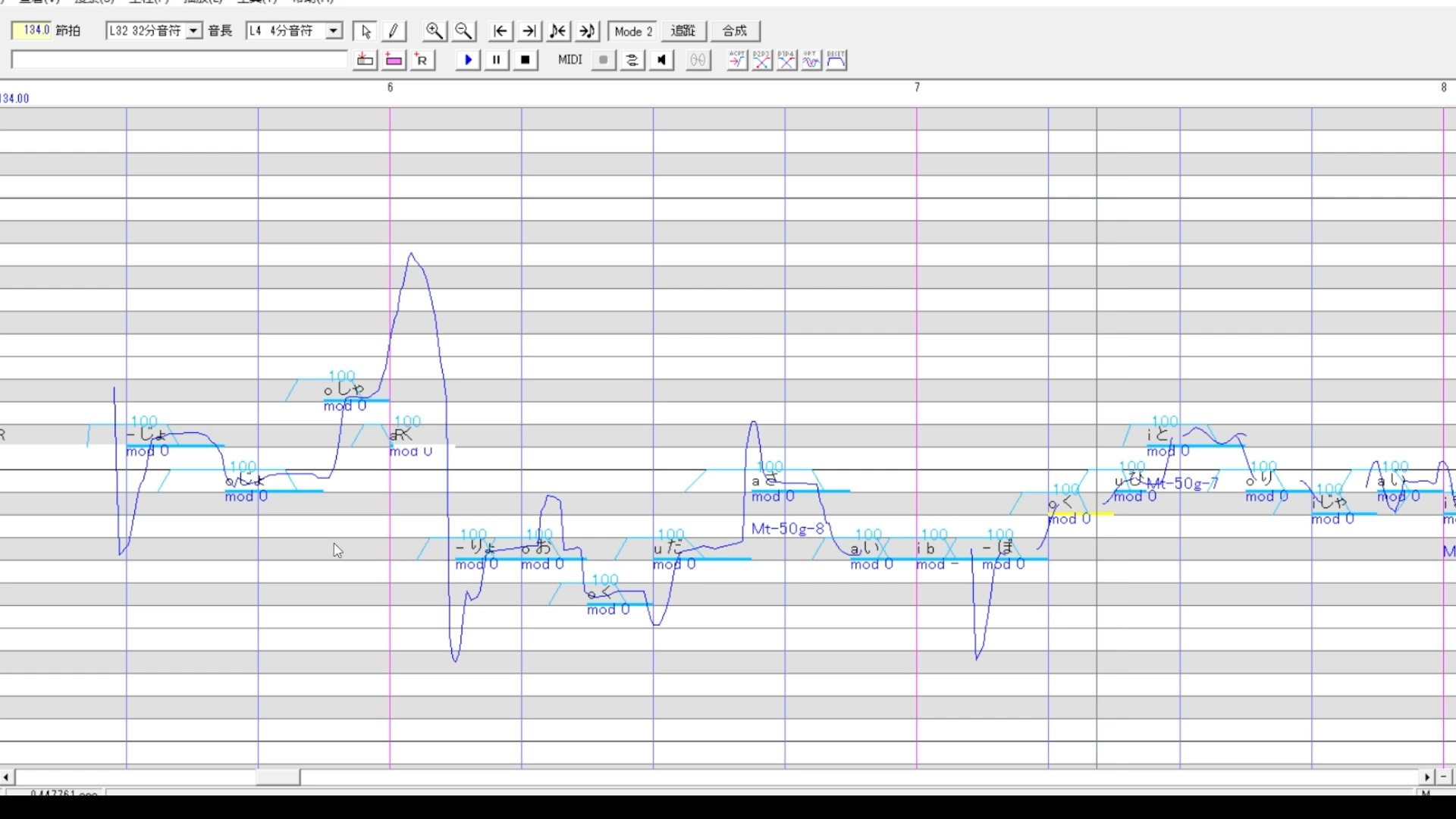Apply the ACPT envelope preset

[737, 60]
